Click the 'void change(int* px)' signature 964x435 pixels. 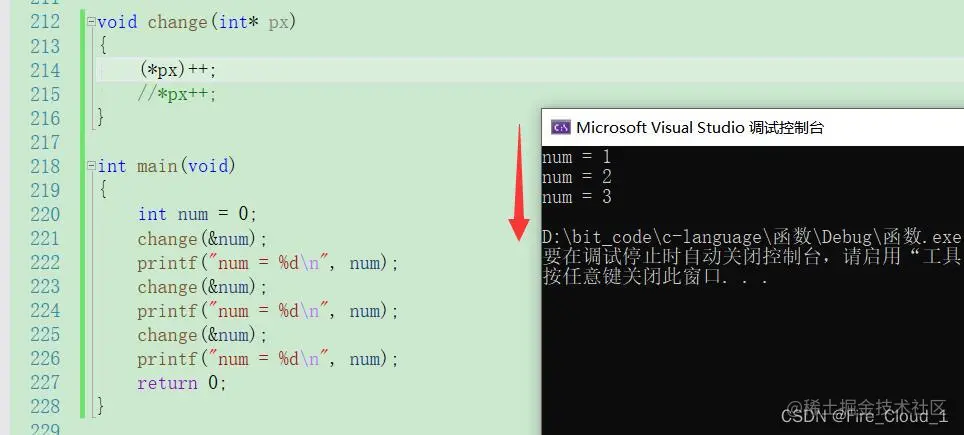pos(197,22)
